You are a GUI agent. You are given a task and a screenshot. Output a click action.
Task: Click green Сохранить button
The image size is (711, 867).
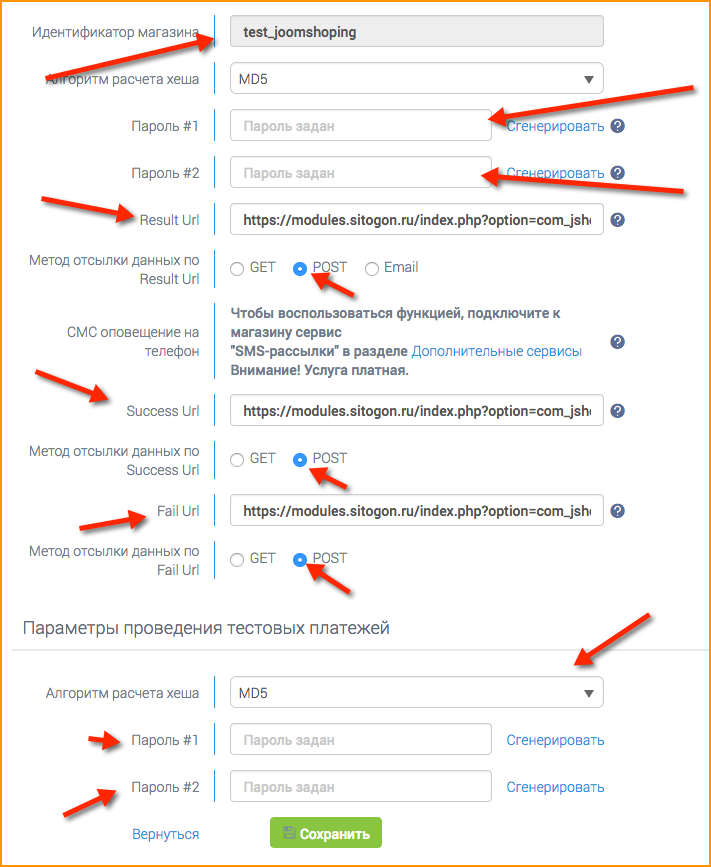326,833
